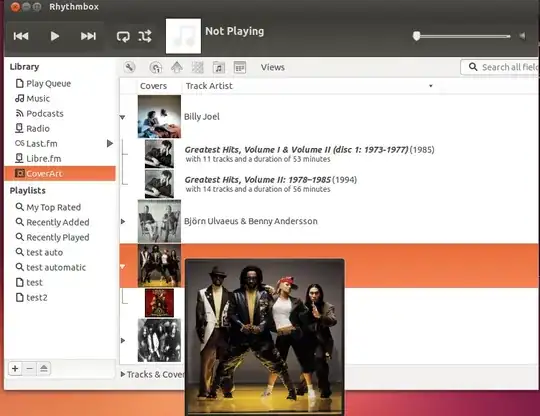
Task: Click the list view icon in toolbar
Action: pos(240,67)
